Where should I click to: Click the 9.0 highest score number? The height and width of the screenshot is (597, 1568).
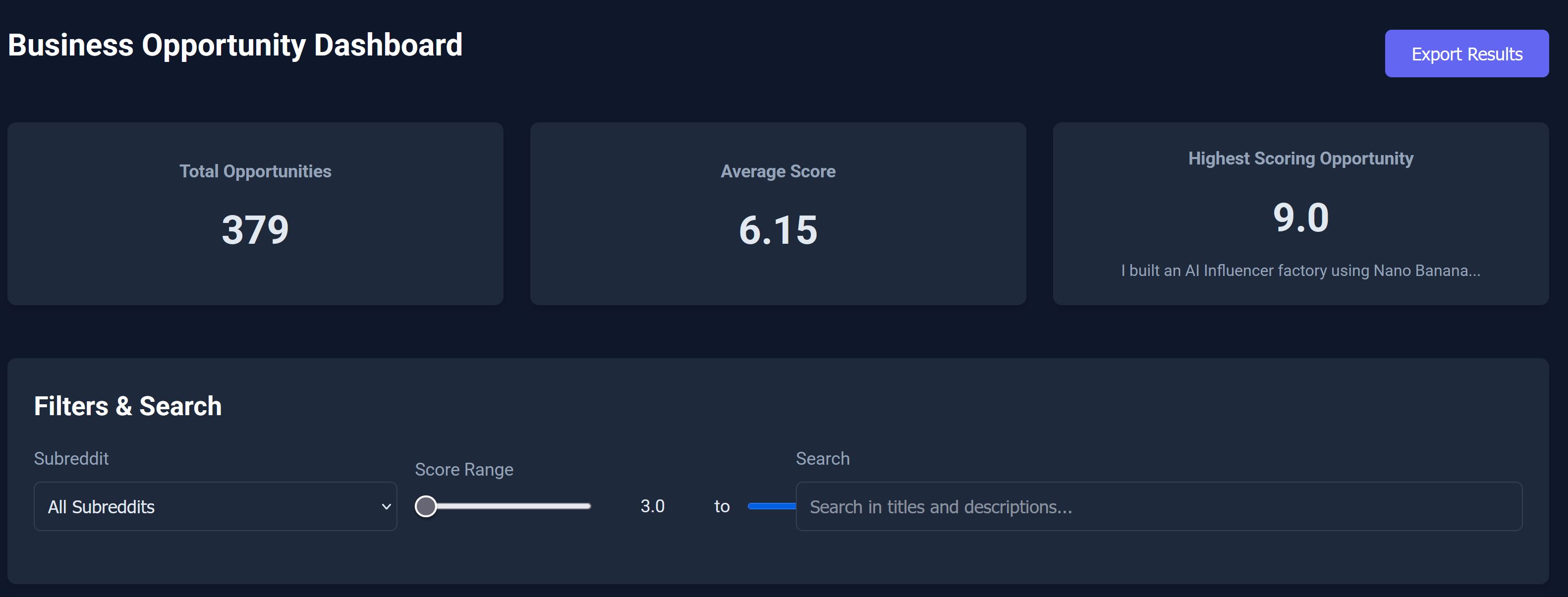tap(1300, 218)
